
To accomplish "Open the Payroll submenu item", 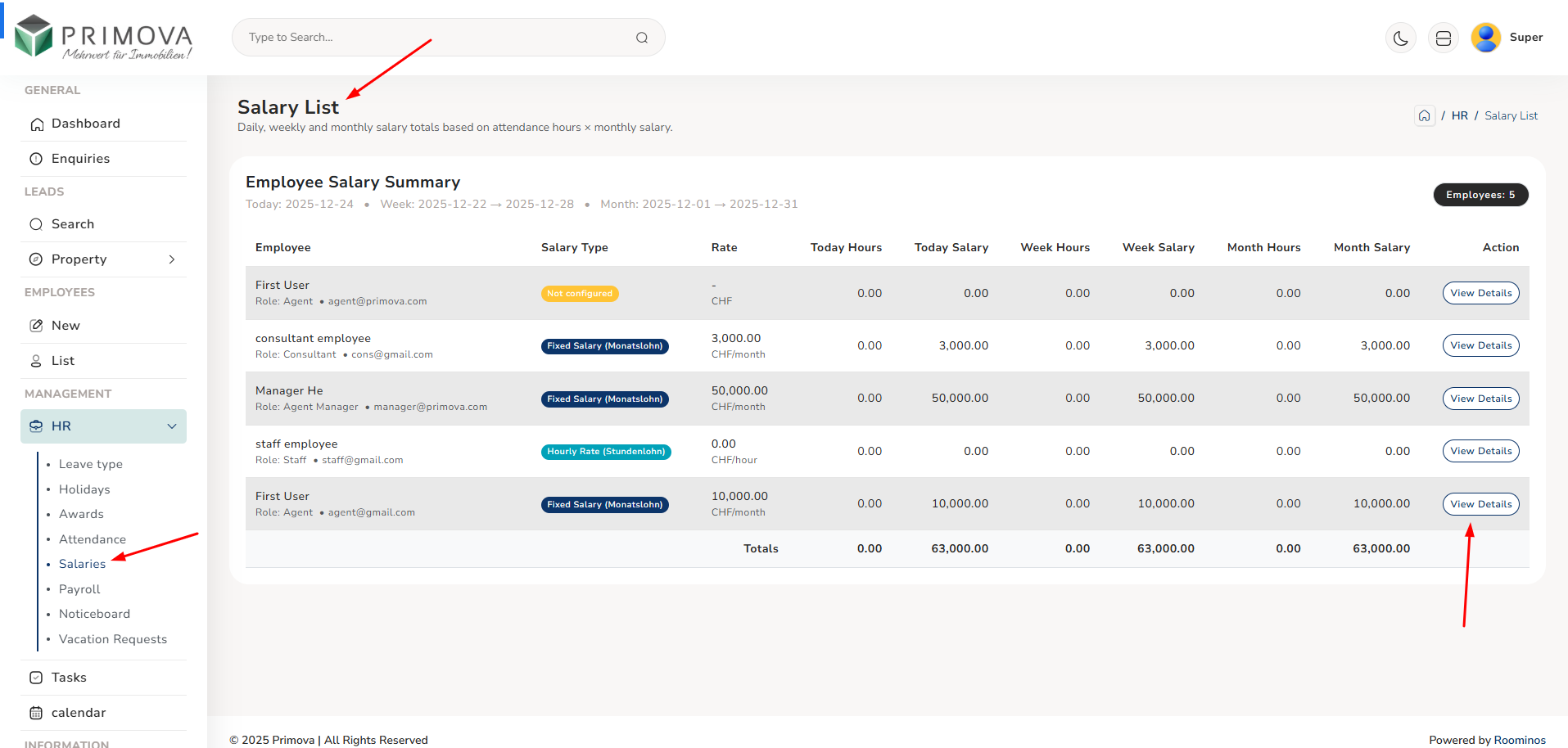I will [x=79, y=589].
